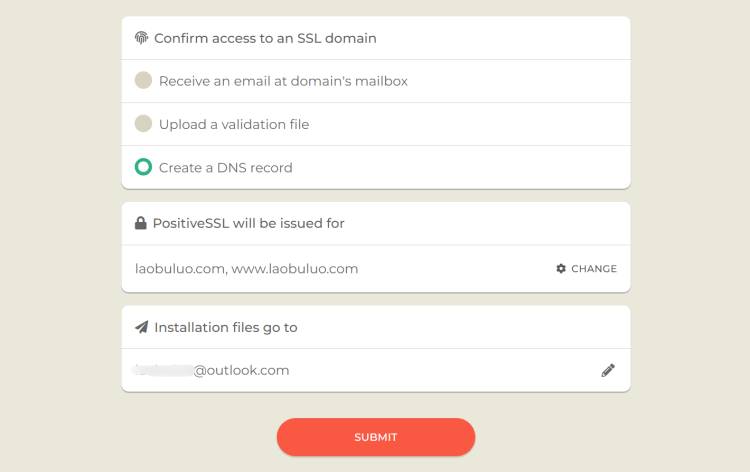Click the pencil icon to edit email
The width and height of the screenshot is (750, 472).
coord(608,370)
